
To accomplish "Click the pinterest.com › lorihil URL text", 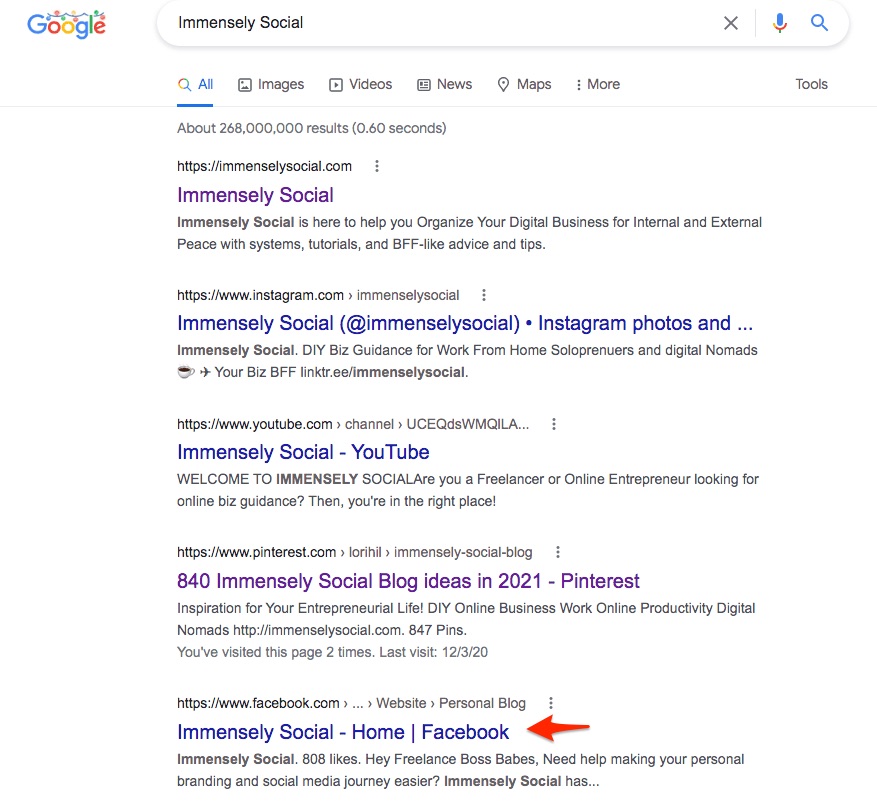I will 355,553.
